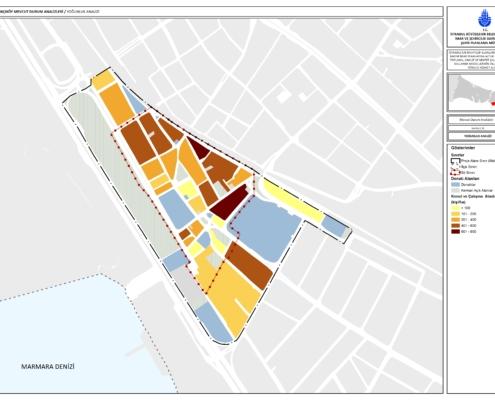Select the project area boundary legend symbol

point(455,161)
